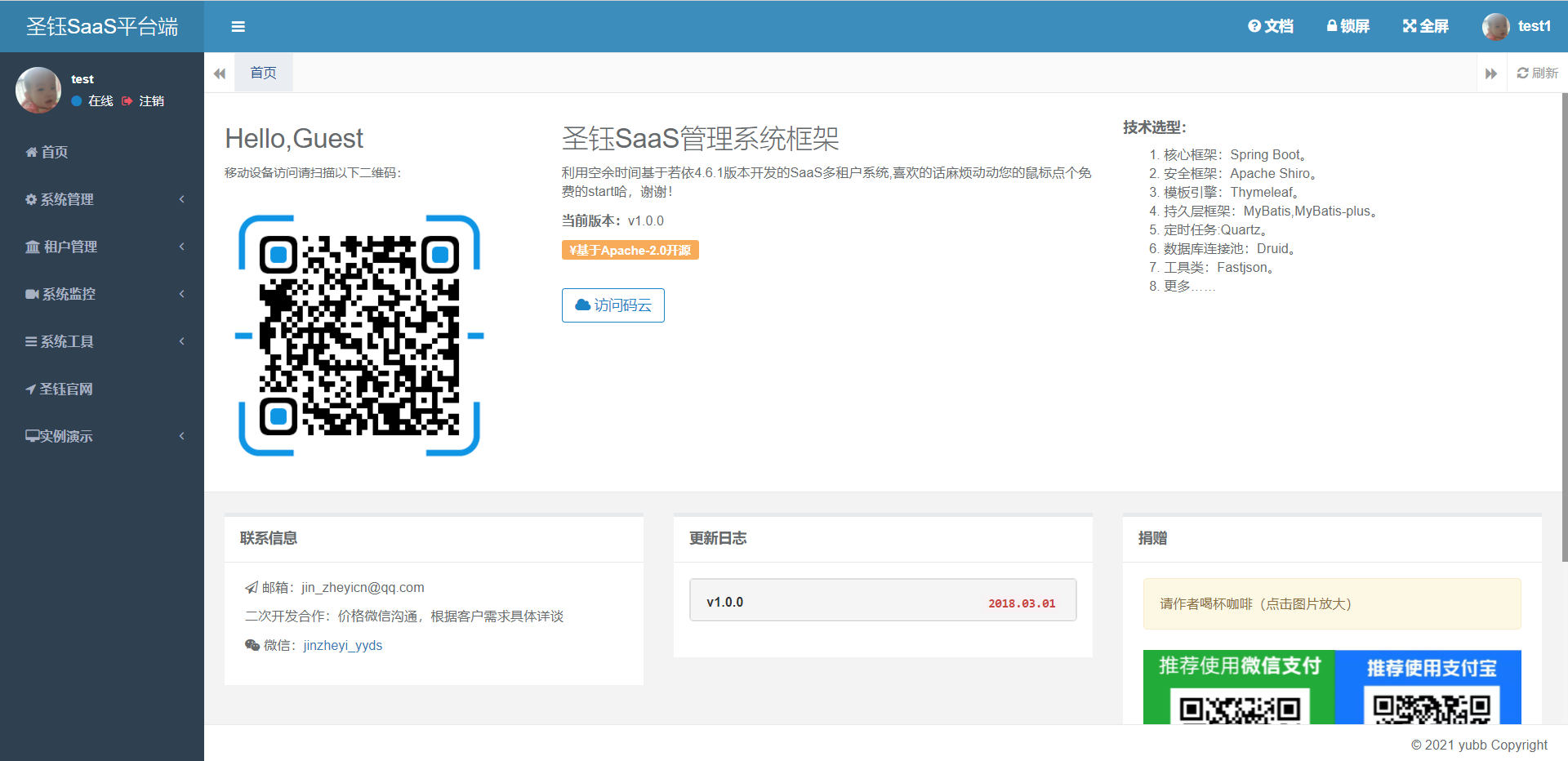Open the 系统监控 sidebar menu

pyautogui.click(x=102, y=294)
